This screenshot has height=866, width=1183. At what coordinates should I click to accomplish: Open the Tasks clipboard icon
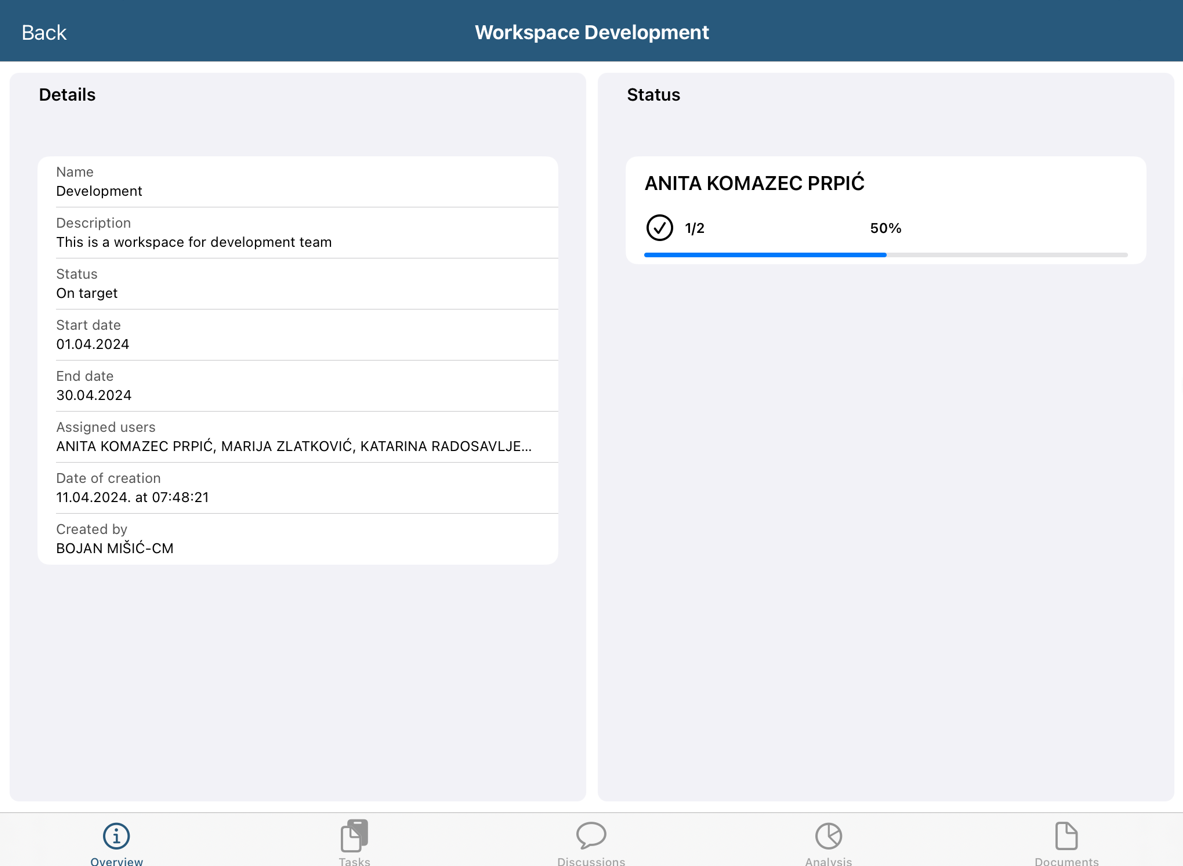pos(354,836)
